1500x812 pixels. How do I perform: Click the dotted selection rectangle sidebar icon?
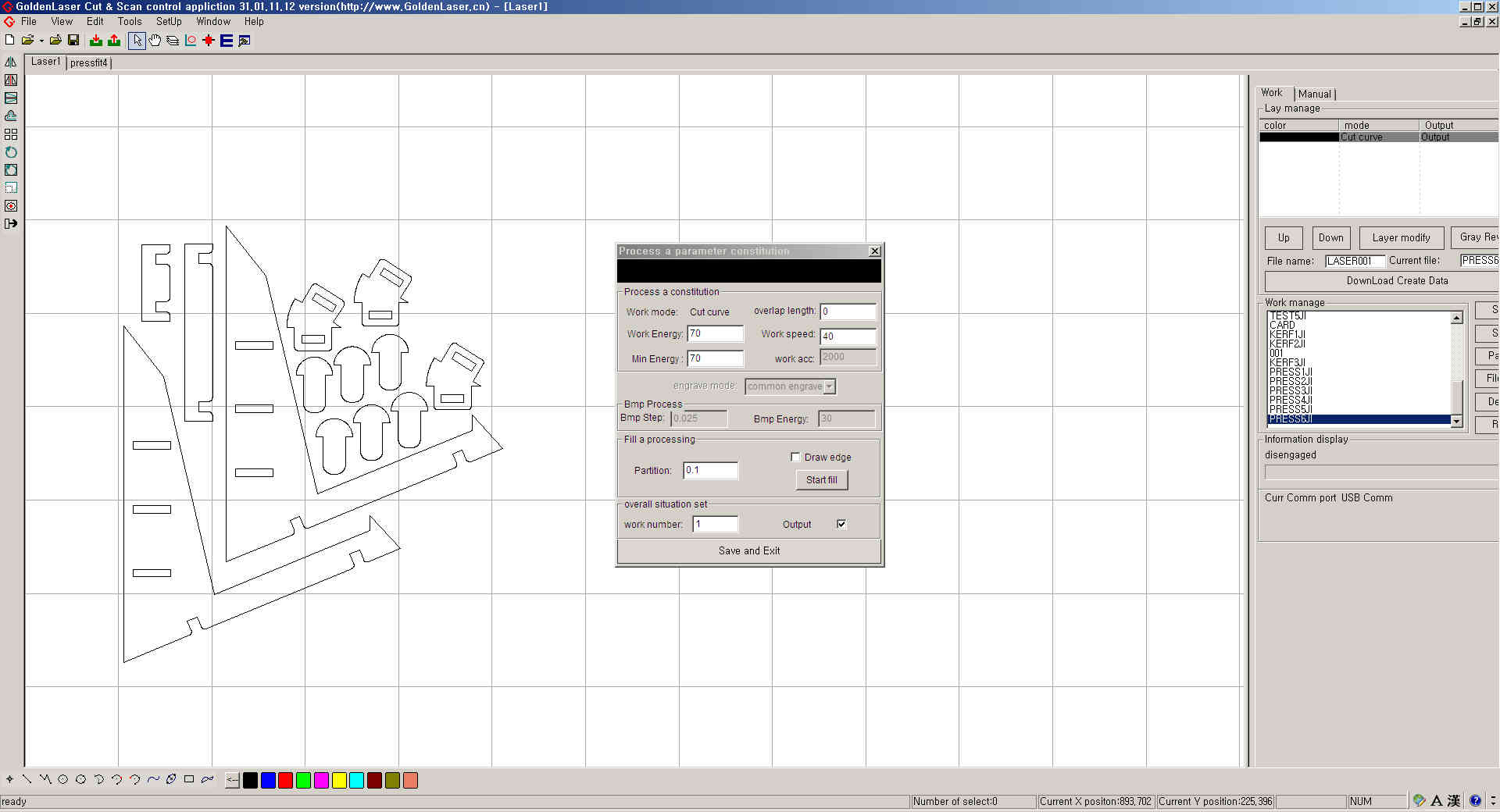pyautogui.click(x=11, y=188)
